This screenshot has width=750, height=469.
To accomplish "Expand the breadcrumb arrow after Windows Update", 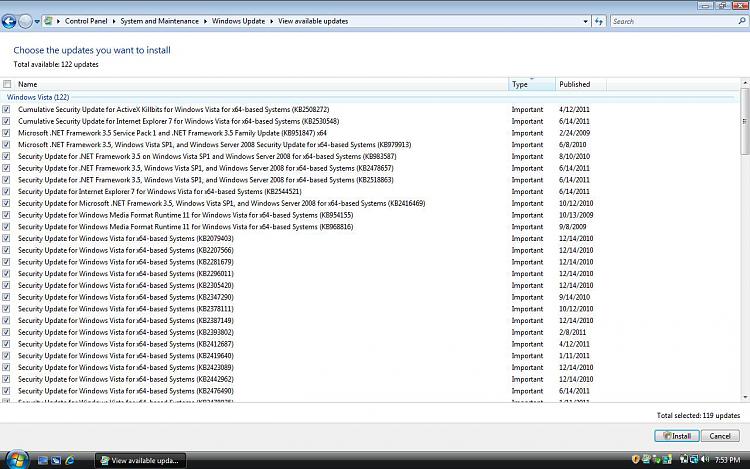I will pyautogui.click(x=272, y=21).
